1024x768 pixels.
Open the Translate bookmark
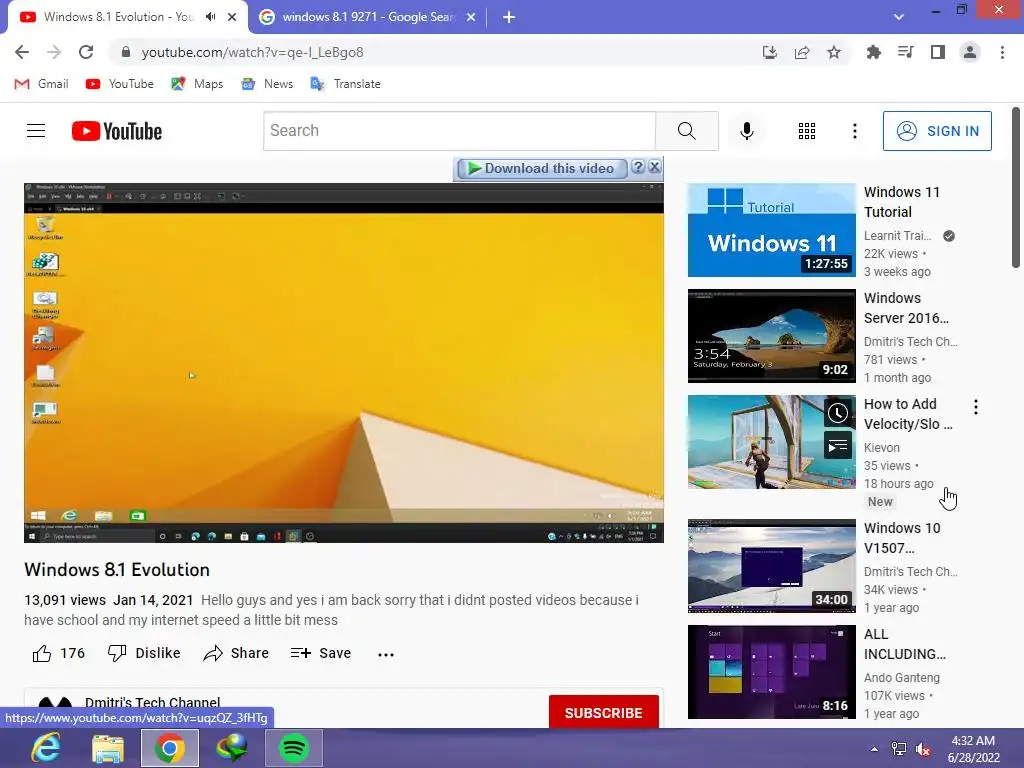345,84
